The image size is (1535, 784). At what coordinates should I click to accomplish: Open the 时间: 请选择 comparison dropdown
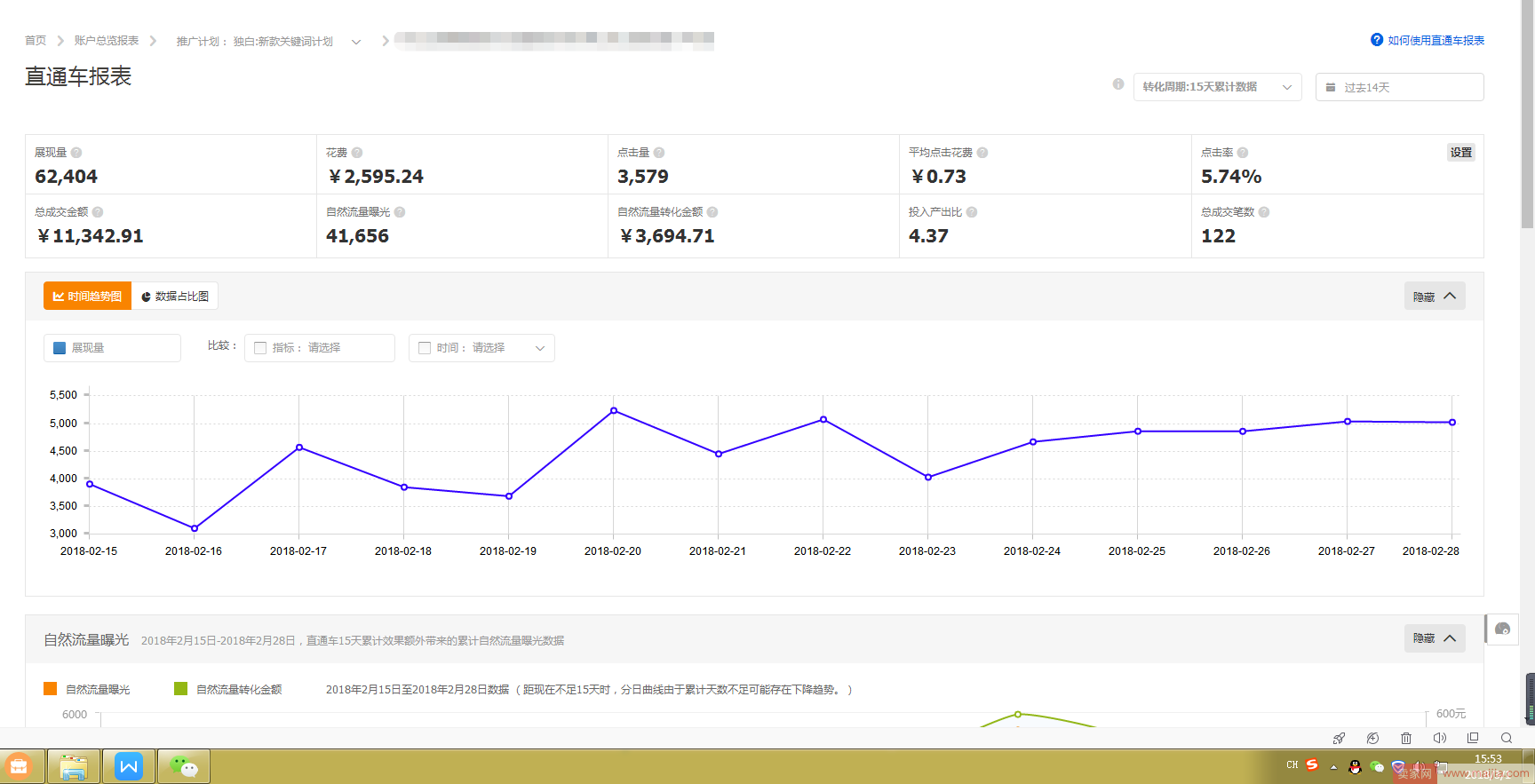click(481, 348)
